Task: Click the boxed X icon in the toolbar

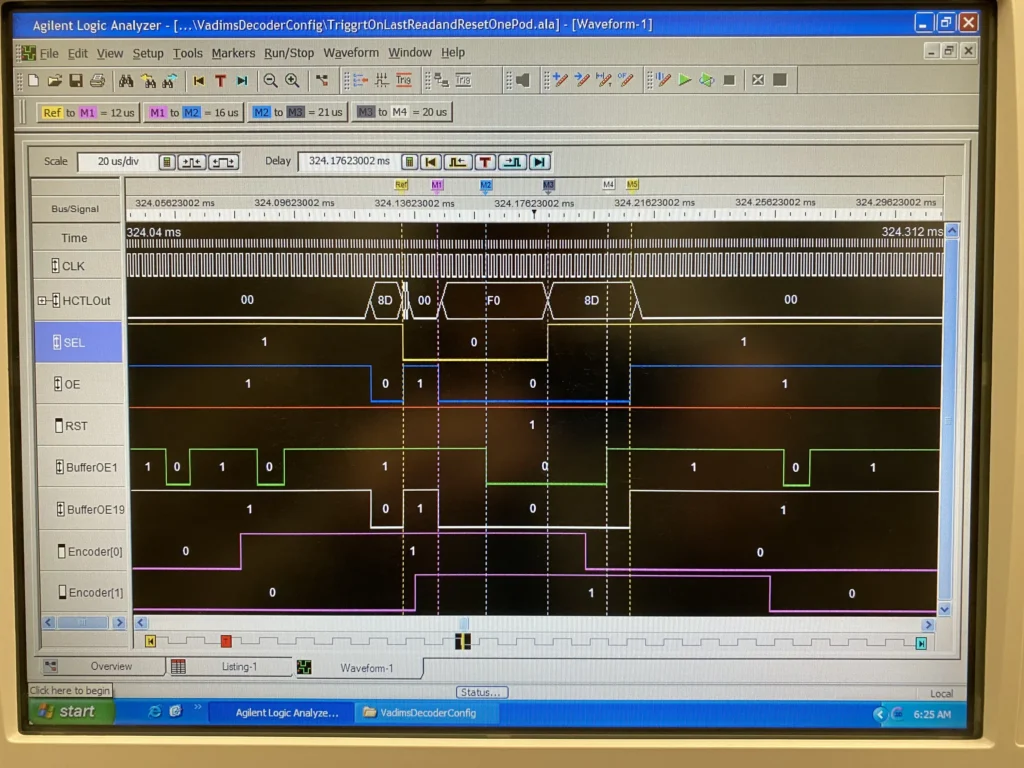Action: pos(758,80)
